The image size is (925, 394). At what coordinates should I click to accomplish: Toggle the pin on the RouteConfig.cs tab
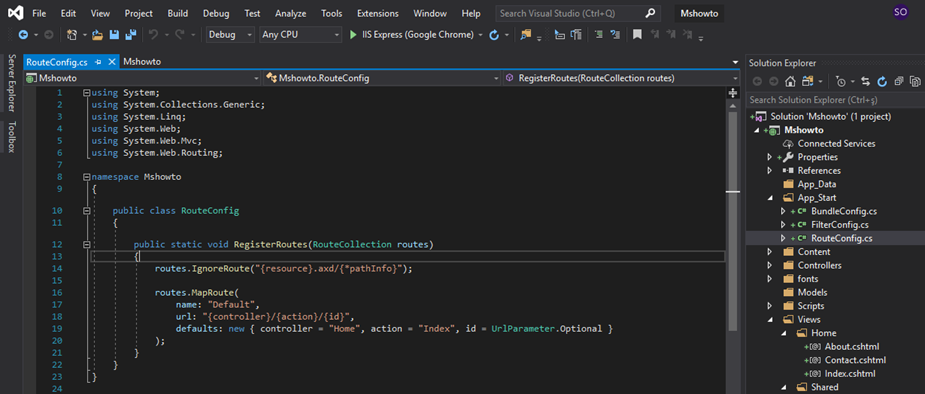98,61
